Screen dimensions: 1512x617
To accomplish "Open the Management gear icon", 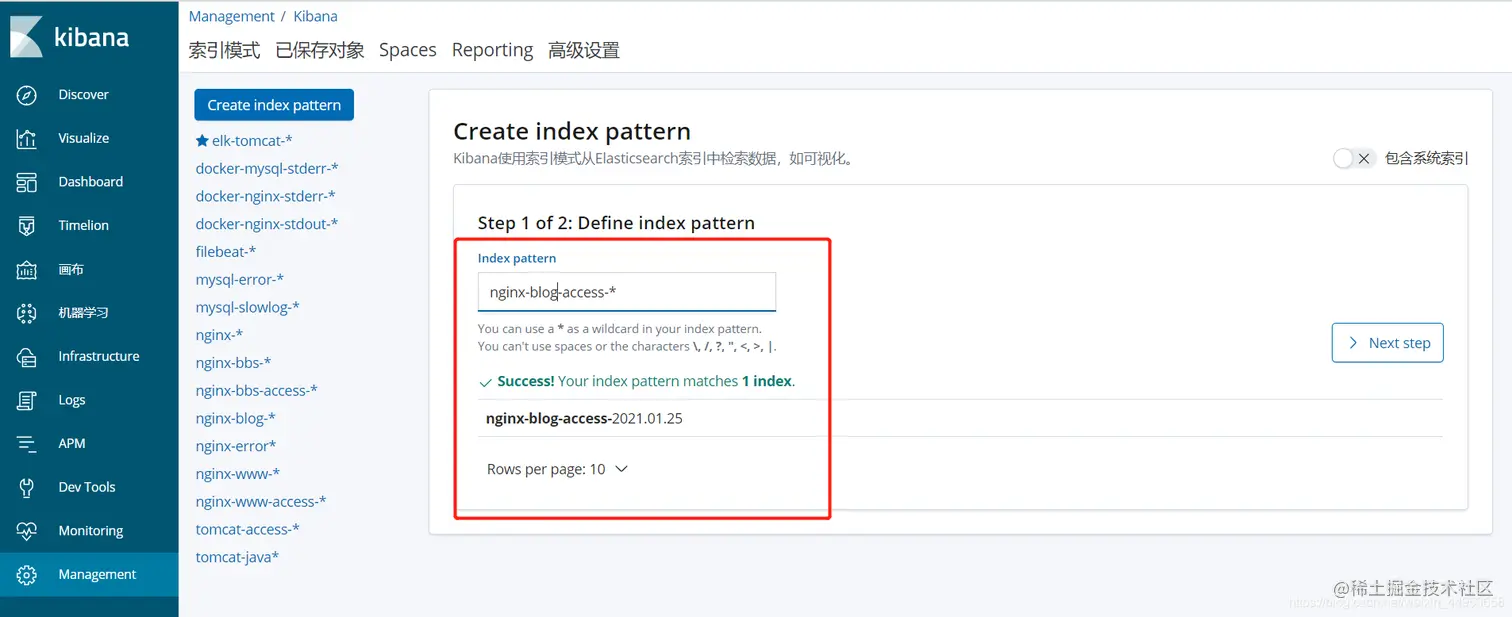I will click(x=27, y=575).
